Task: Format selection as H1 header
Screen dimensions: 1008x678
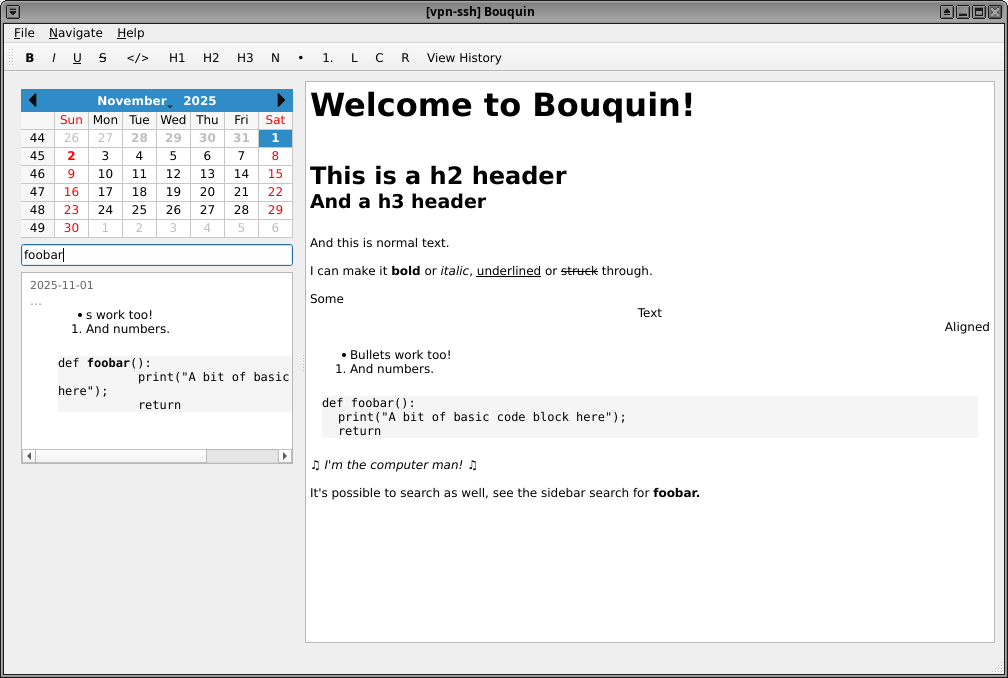Action: (x=177, y=57)
